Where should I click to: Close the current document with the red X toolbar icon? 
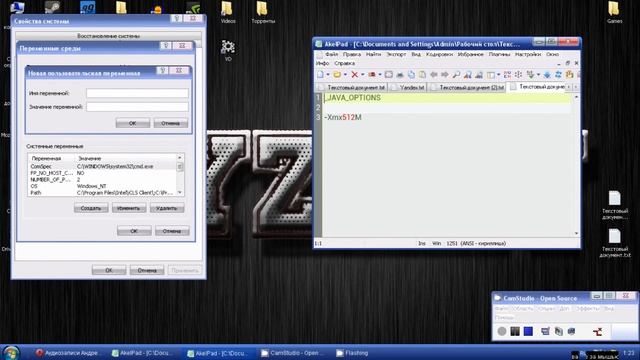click(354, 74)
